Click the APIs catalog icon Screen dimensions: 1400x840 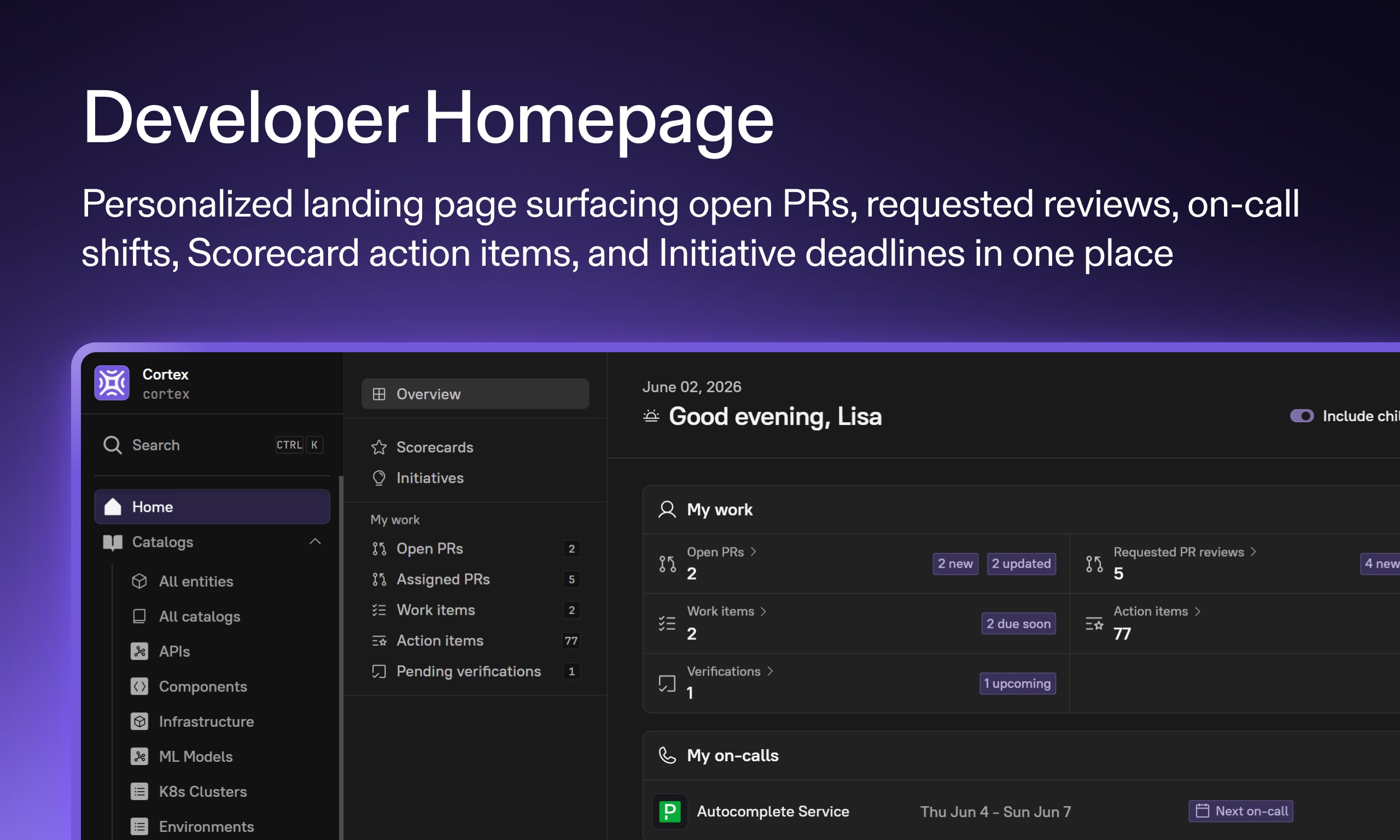tap(139, 651)
